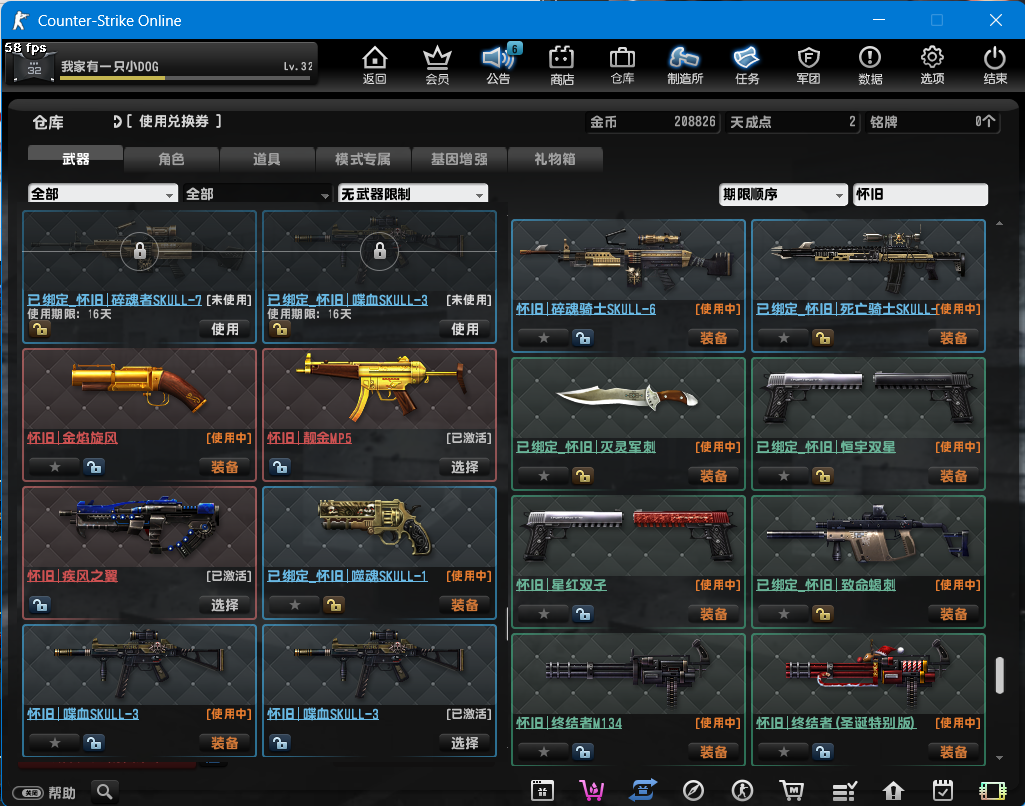Click the search field containing 怀旧

click(x=920, y=194)
